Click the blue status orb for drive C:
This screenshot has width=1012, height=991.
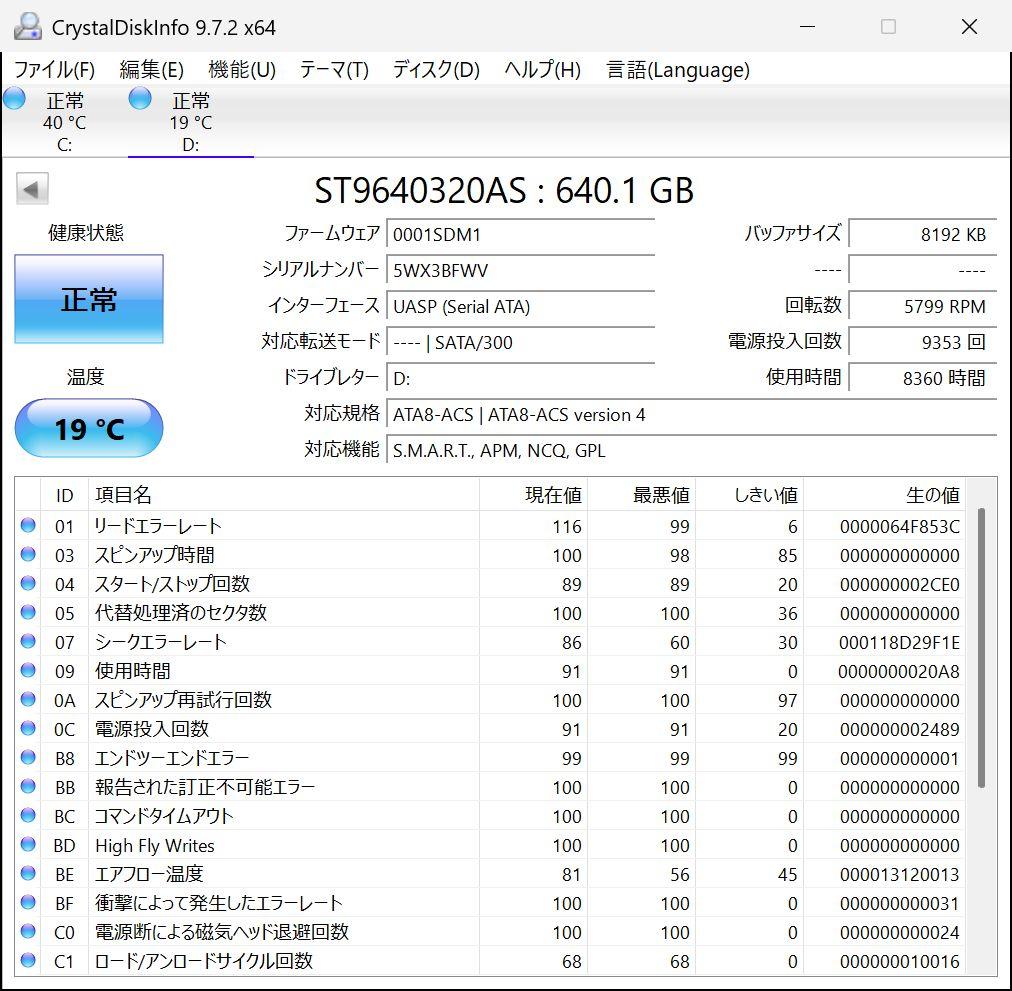(x=14, y=99)
